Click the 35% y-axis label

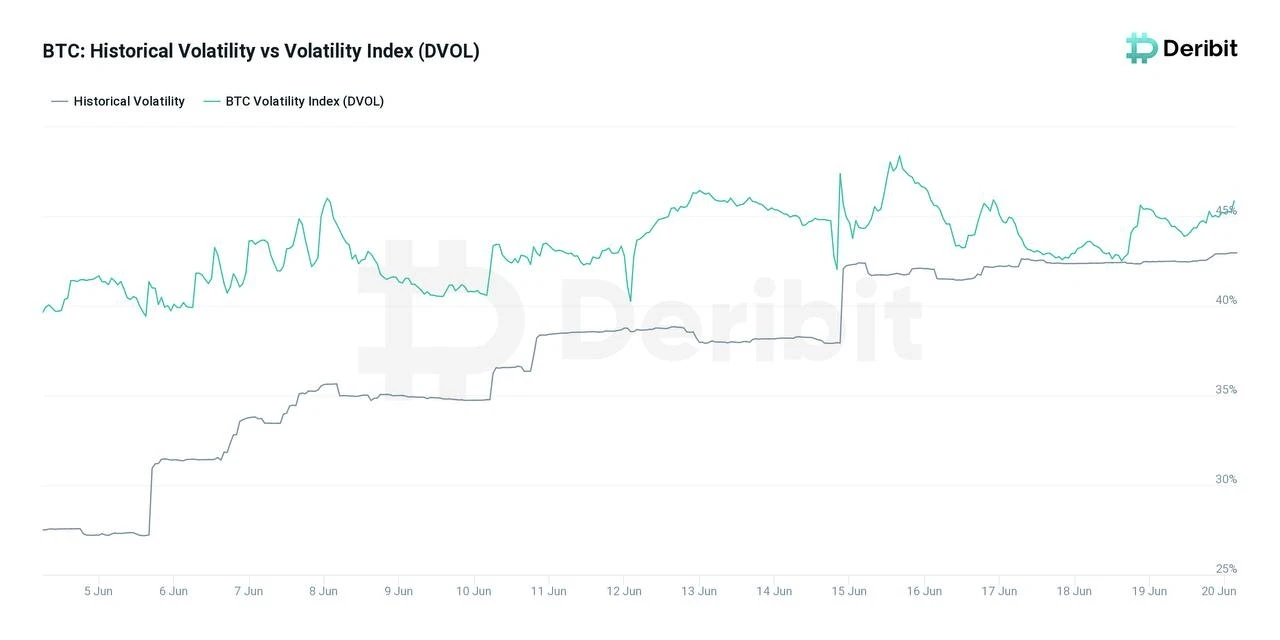(x=1226, y=390)
